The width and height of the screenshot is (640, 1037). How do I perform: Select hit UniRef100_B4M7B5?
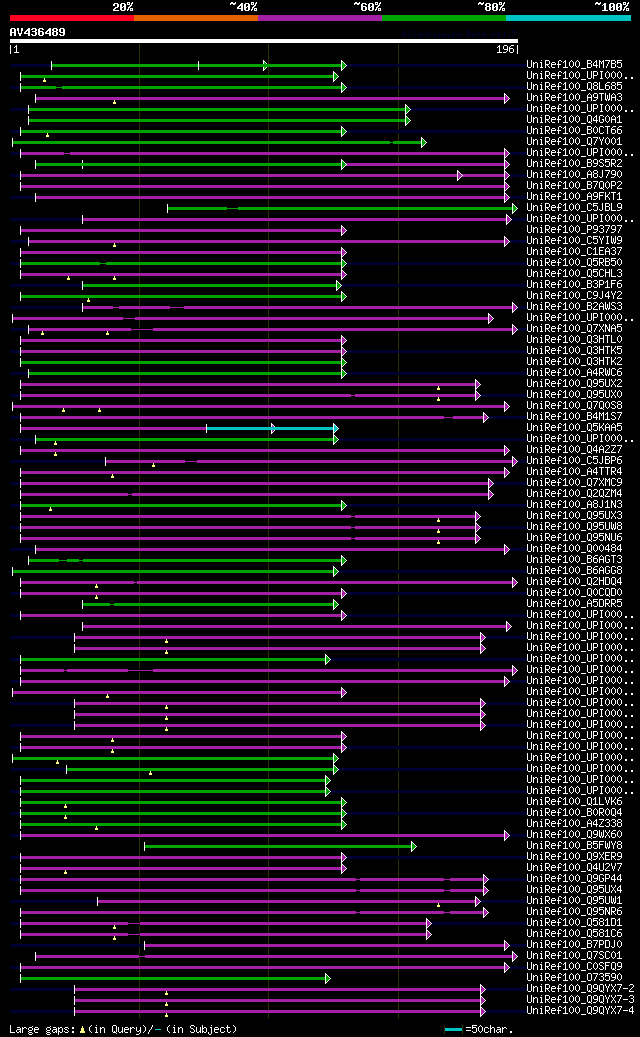pos(574,65)
